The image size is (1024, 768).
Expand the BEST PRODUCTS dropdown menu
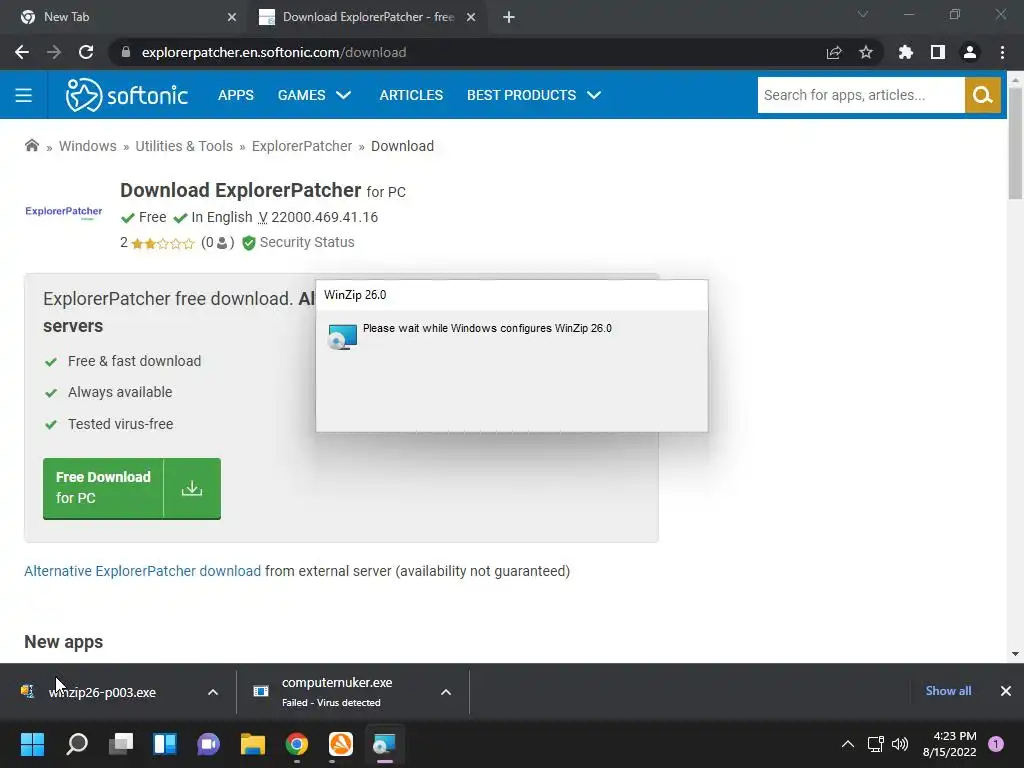[x=534, y=95]
